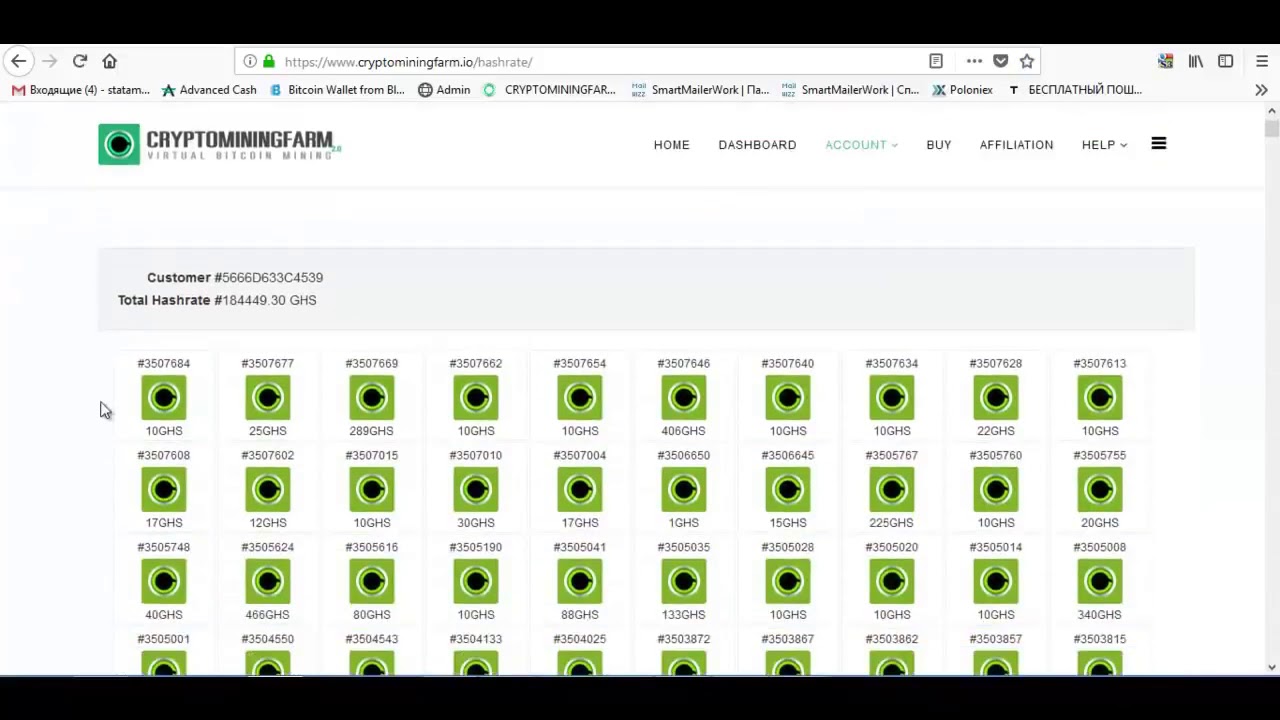Open the site hamburger menu next to HELP
This screenshot has height=720, width=1280.
[1159, 144]
